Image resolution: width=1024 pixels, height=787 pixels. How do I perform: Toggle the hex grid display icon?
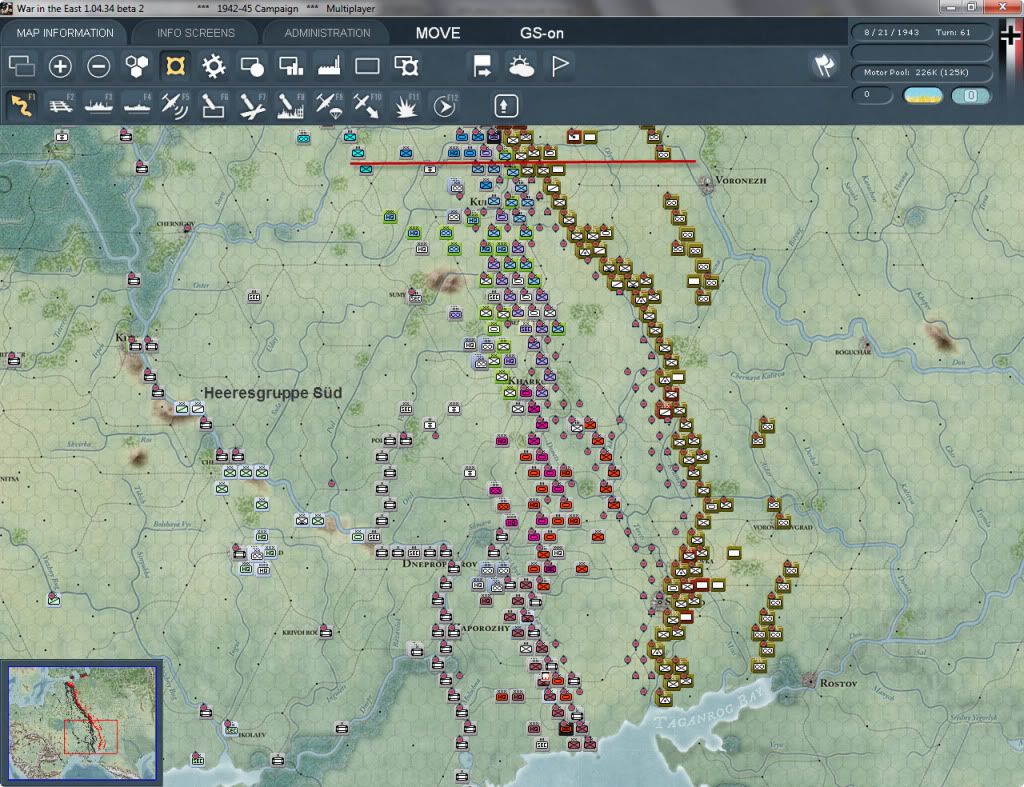coord(136,66)
